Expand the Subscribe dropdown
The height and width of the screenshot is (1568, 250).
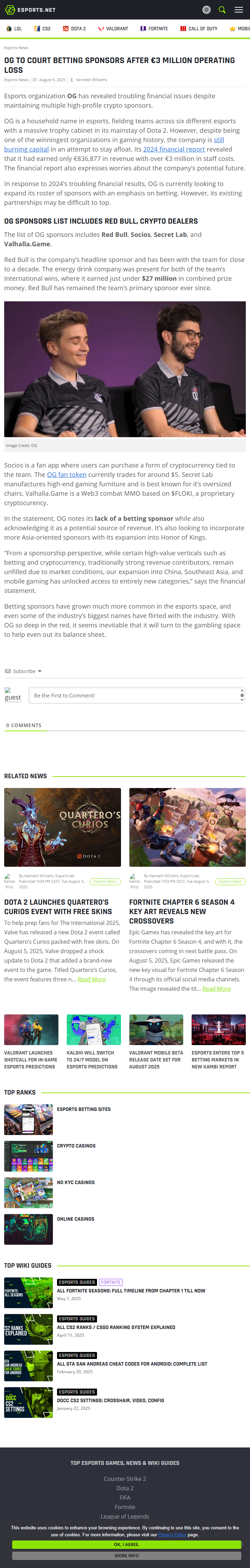coord(24,671)
